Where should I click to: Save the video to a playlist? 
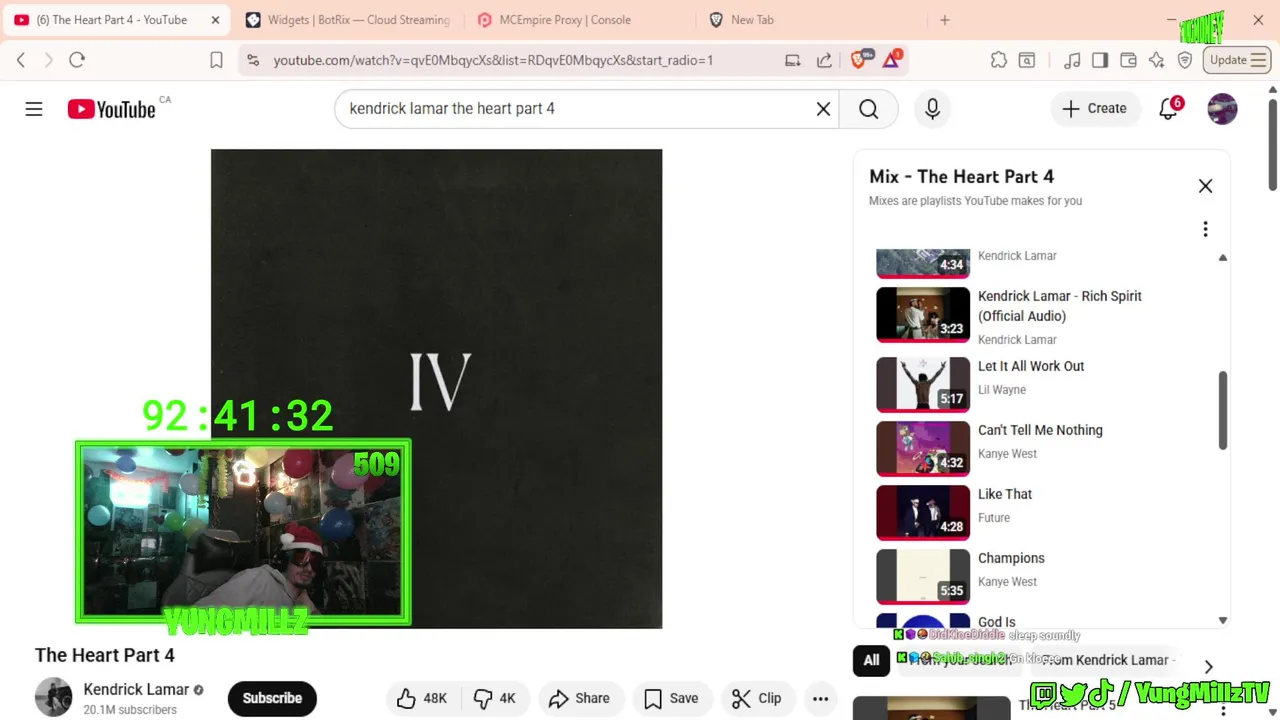click(672, 698)
